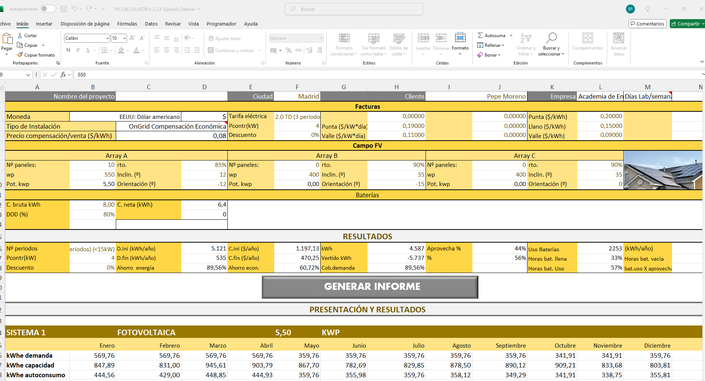Open the Datos ribbon tab

coord(151,24)
